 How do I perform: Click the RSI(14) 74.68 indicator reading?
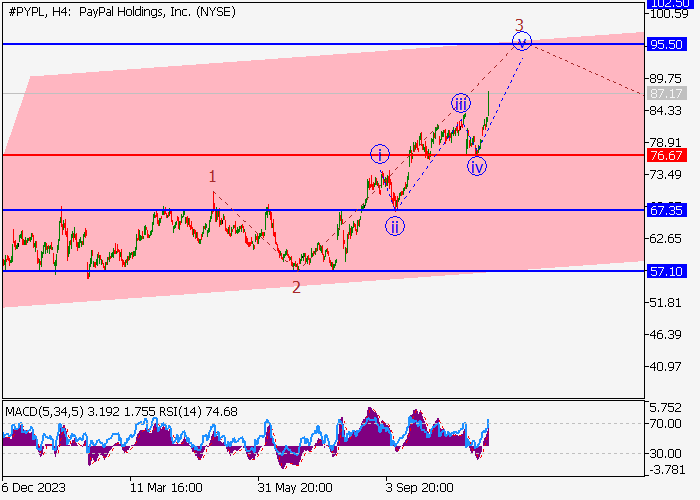[198, 412]
